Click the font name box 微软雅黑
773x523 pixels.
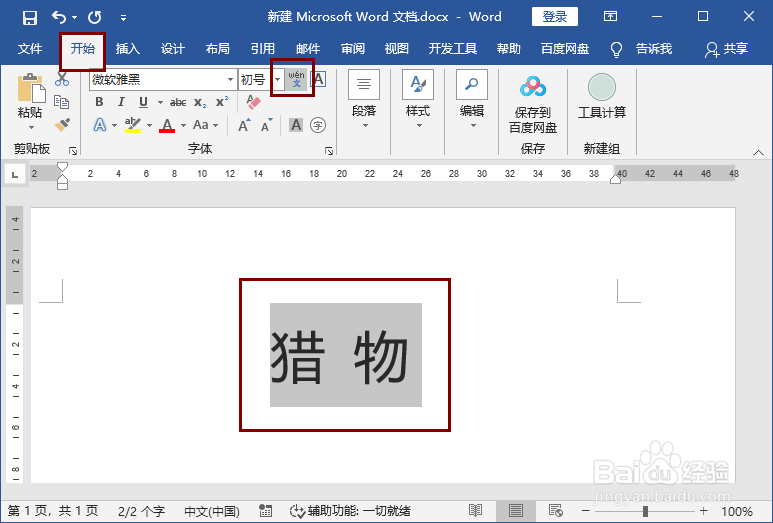point(158,79)
